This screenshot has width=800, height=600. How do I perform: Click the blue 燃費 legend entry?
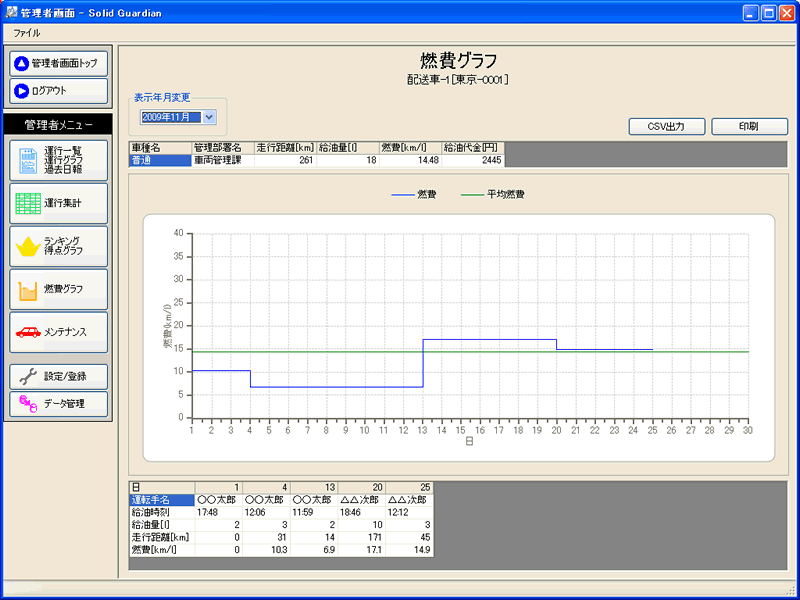(x=414, y=194)
